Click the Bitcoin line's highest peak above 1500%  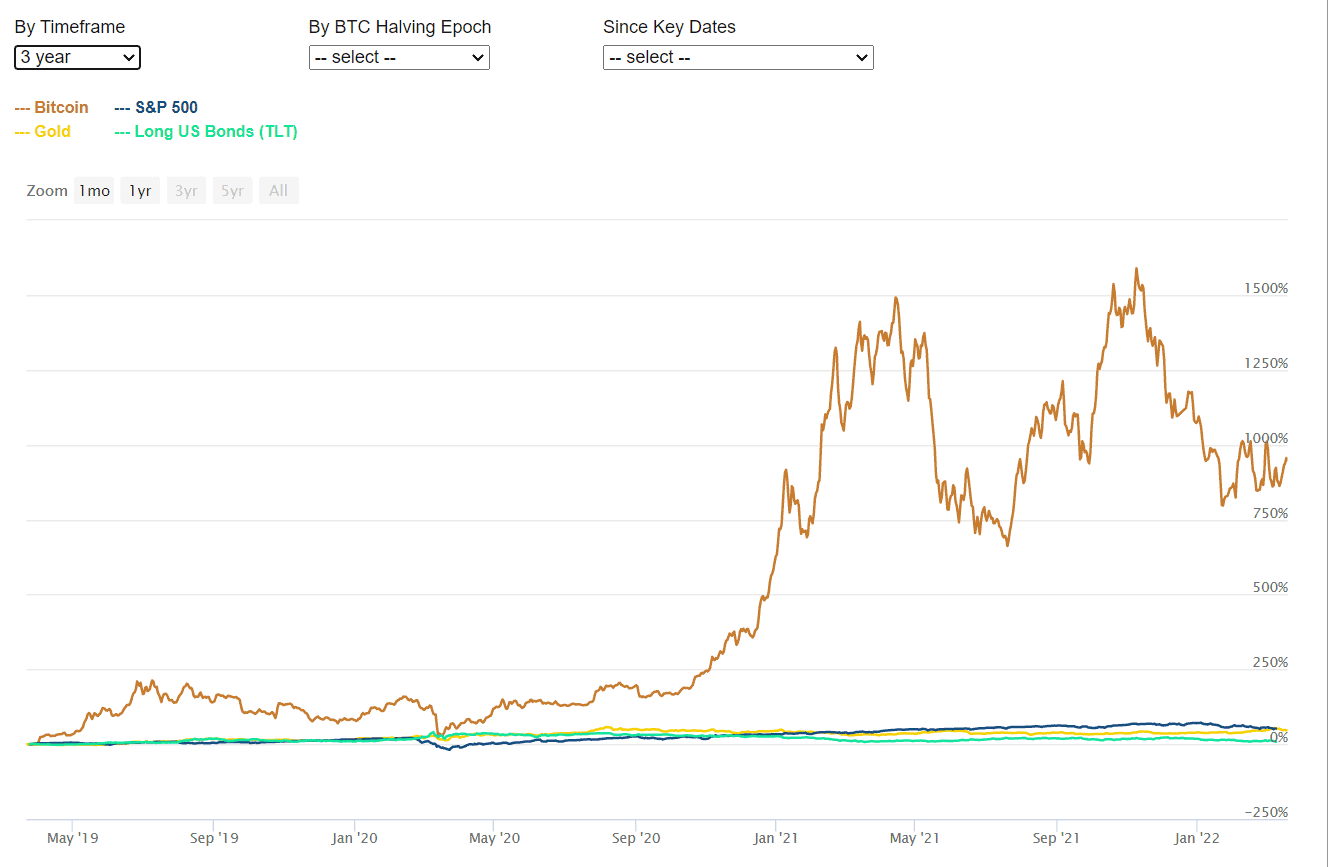click(x=1137, y=268)
